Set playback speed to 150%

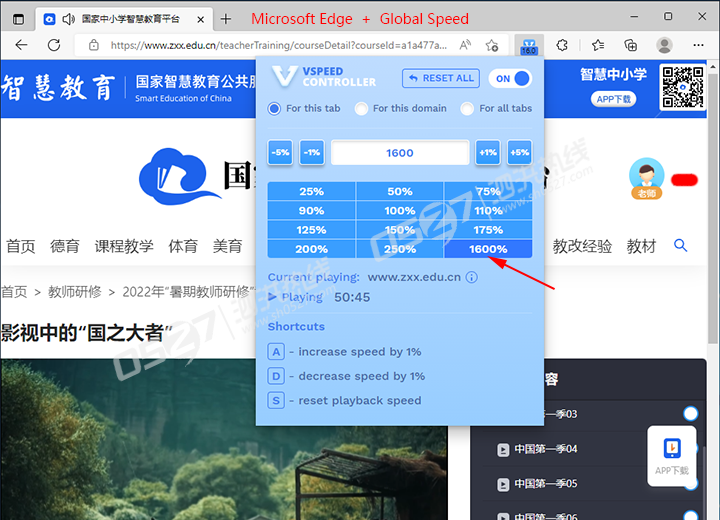[400, 230]
